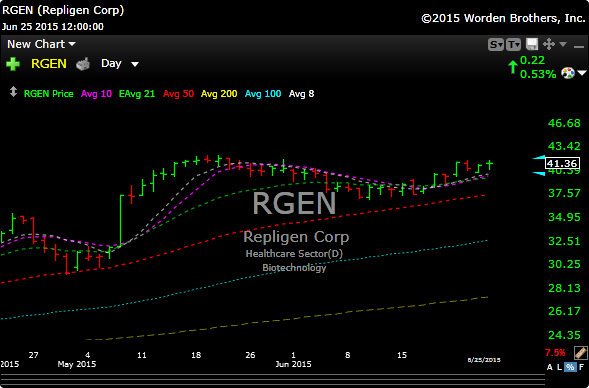Click the 0.22 net change value
Image resolution: width=589 pixels, height=388 pixels.
click(x=532, y=60)
